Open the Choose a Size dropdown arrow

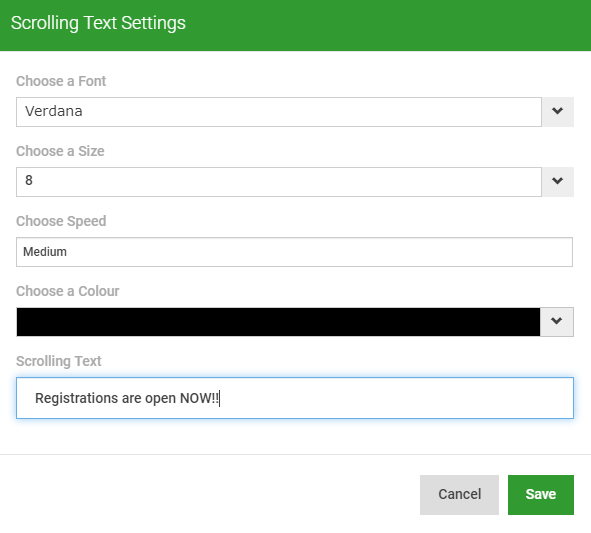[x=557, y=182]
